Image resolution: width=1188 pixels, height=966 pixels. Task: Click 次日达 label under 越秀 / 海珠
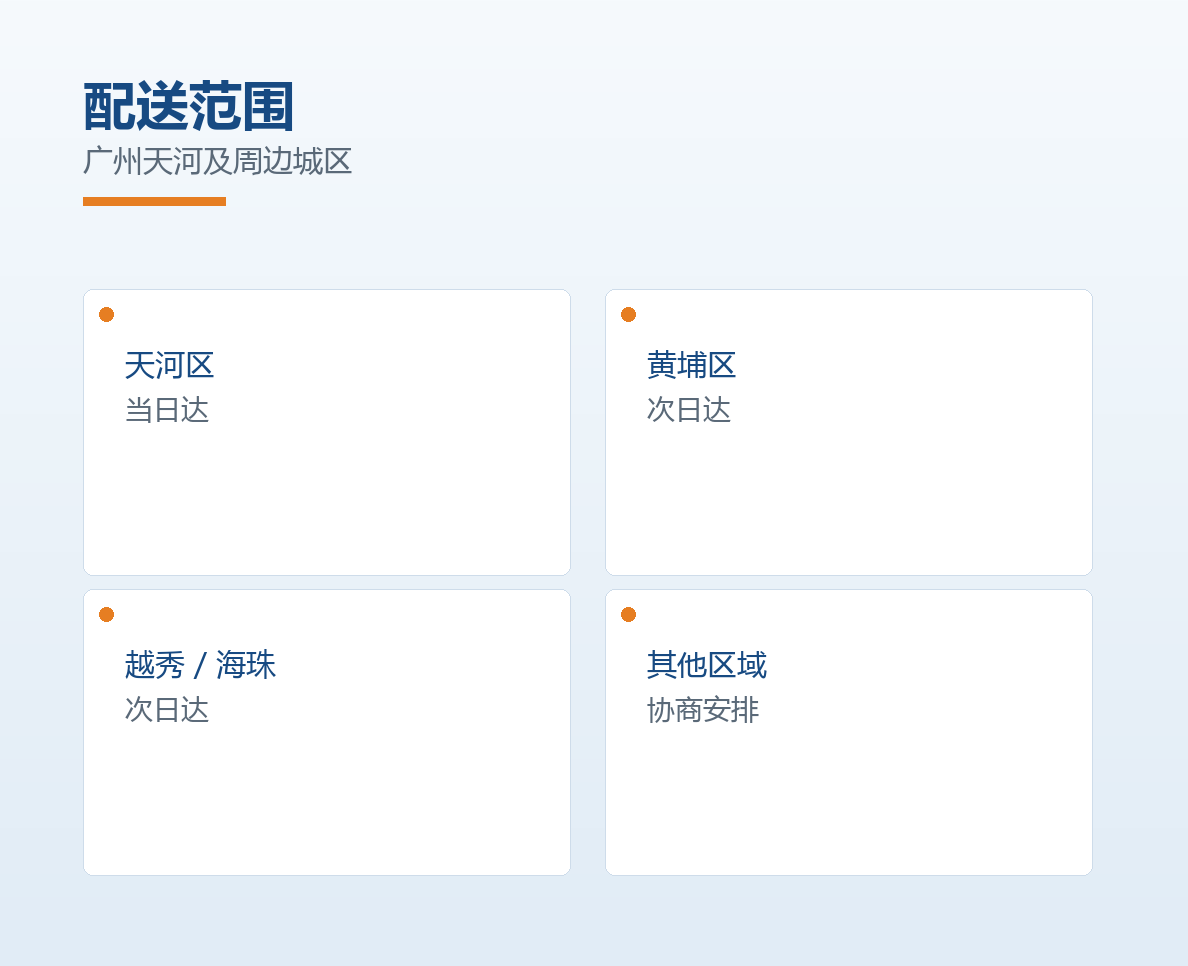(x=167, y=710)
